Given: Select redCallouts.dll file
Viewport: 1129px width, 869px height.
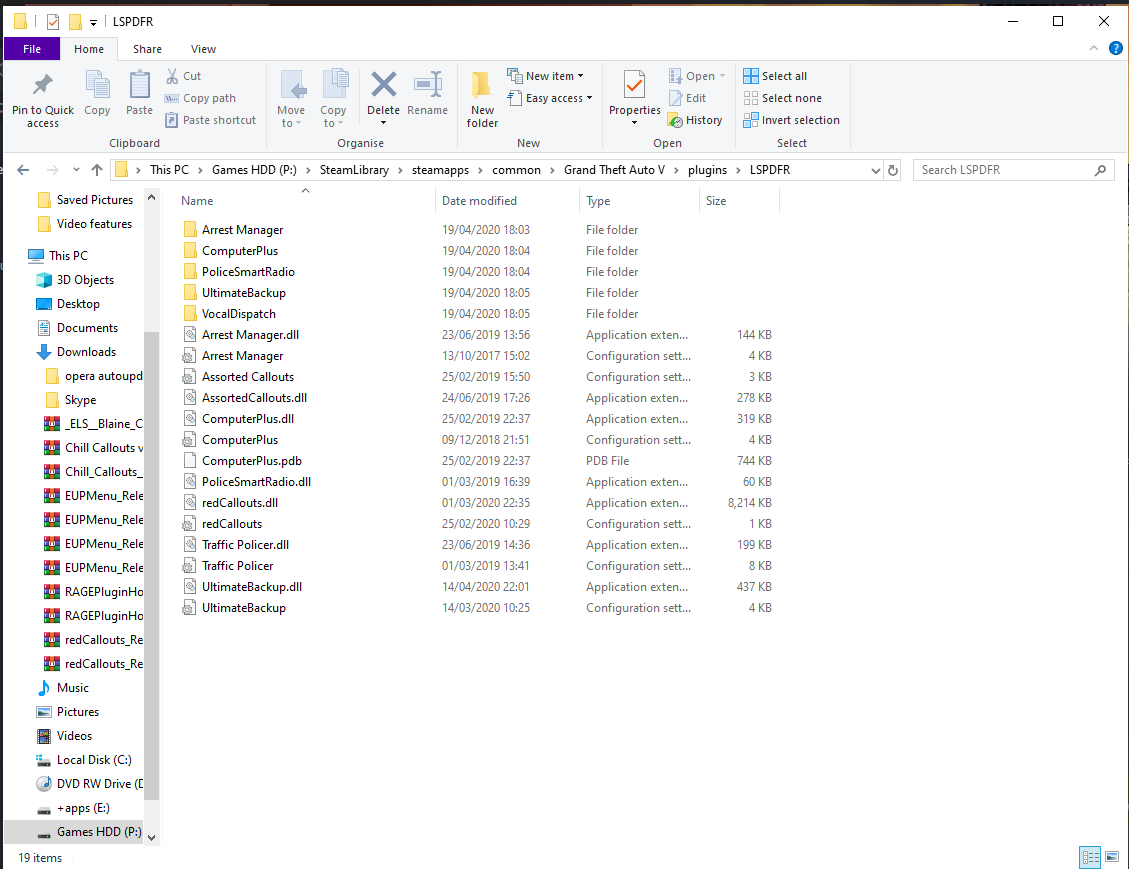Looking at the screenshot, I should tap(240, 503).
